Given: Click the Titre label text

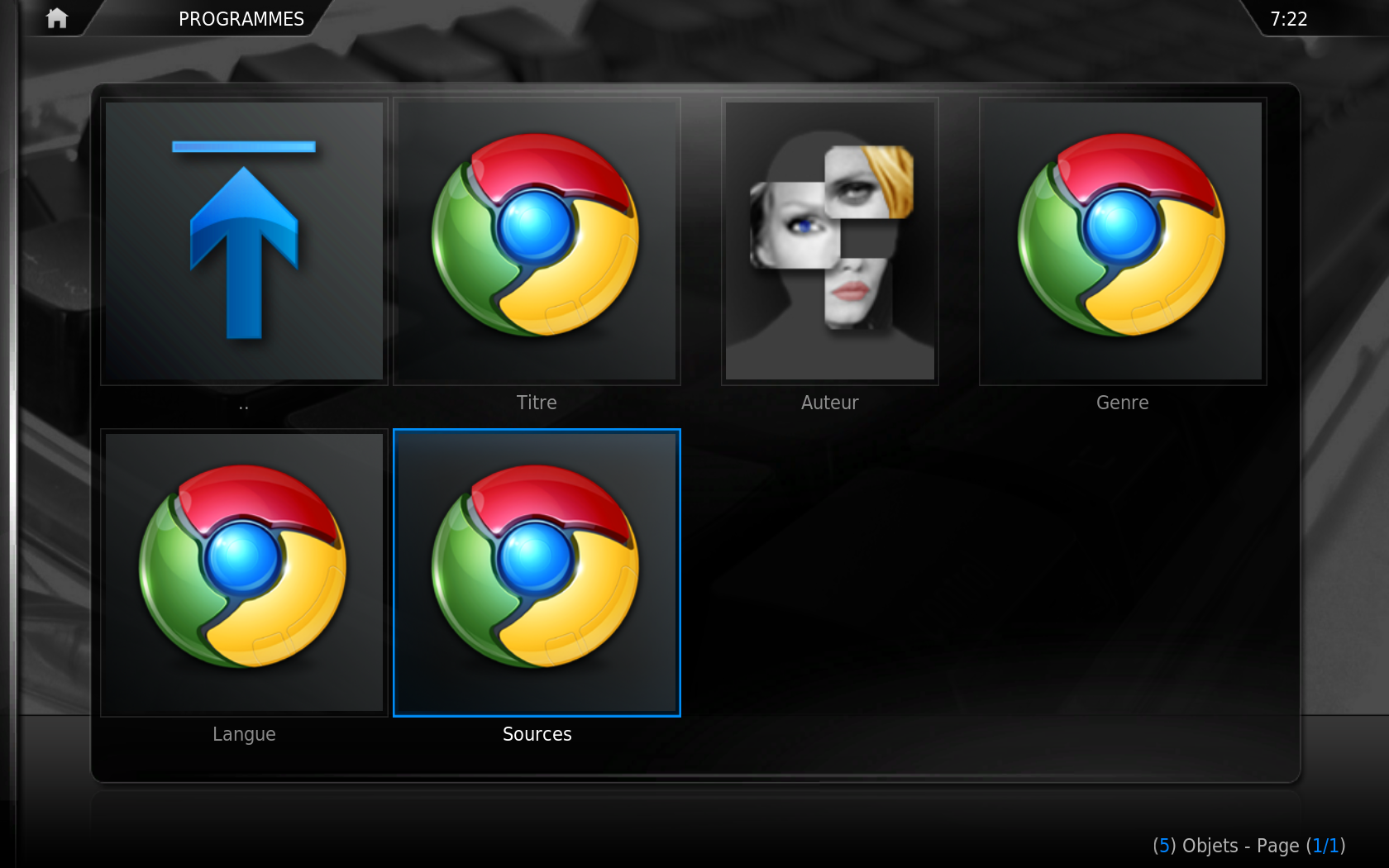Looking at the screenshot, I should (537, 403).
